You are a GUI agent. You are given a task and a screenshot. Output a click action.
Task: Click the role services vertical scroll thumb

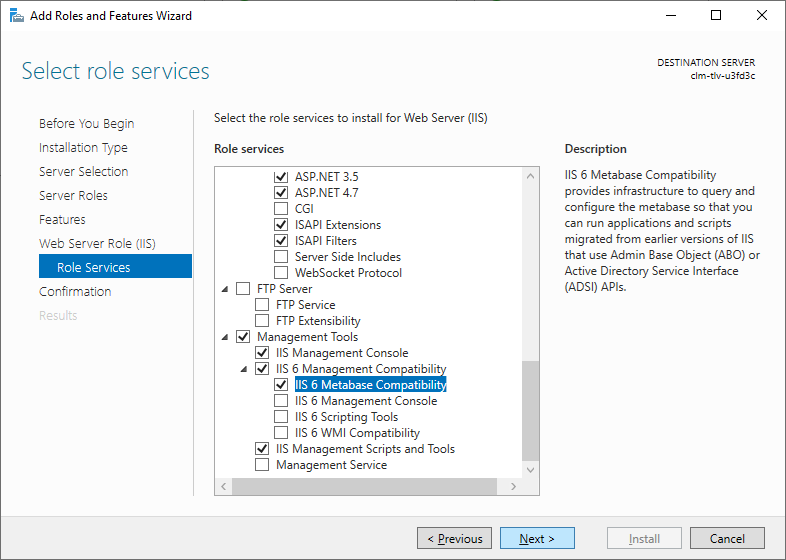click(530, 411)
